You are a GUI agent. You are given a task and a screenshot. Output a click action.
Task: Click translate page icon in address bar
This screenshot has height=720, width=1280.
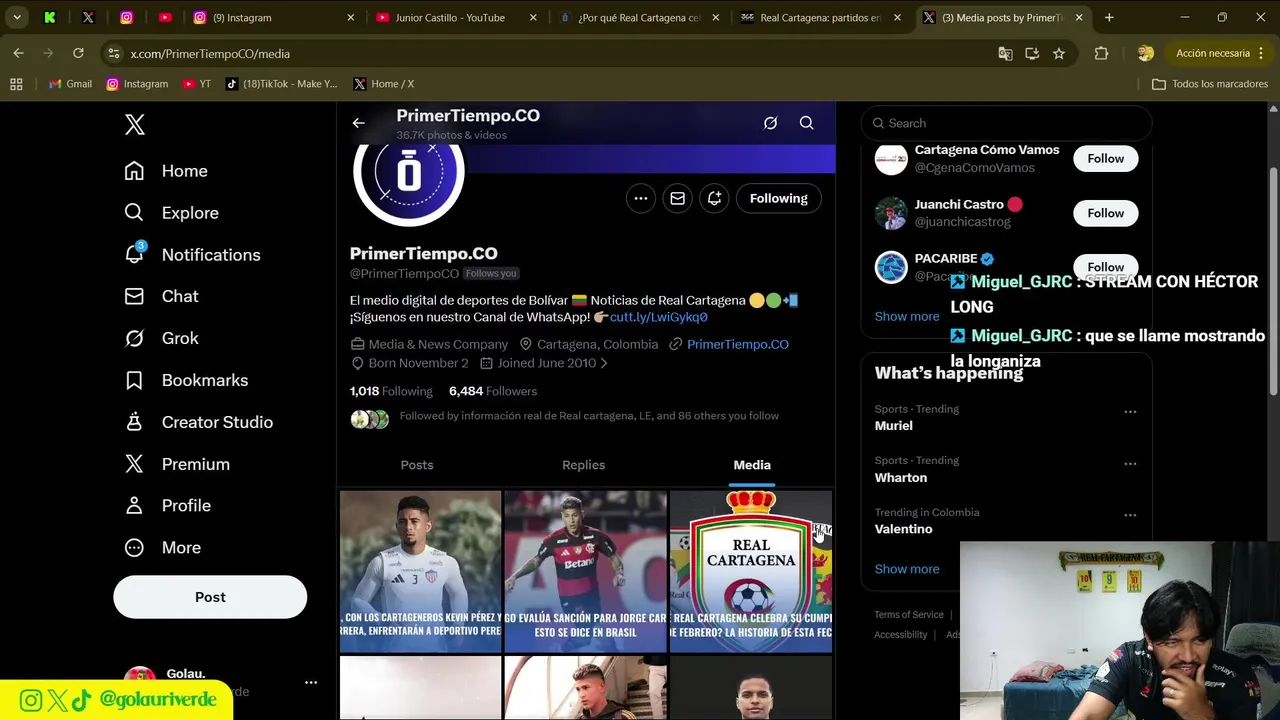click(1005, 53)
